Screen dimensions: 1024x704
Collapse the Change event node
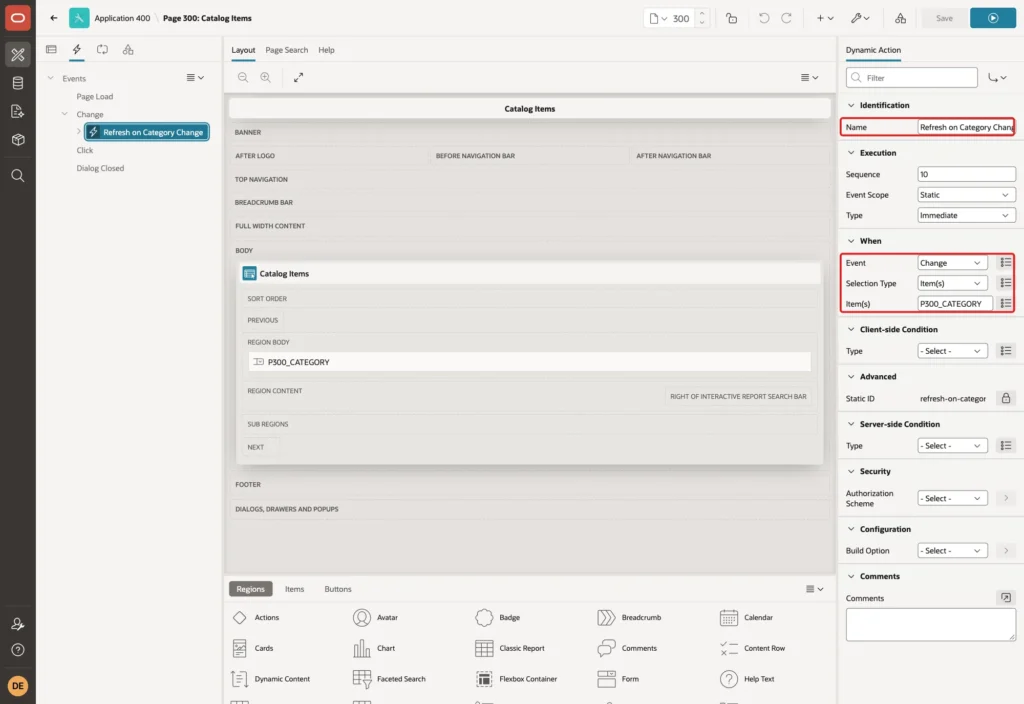[x=65, y=114]
